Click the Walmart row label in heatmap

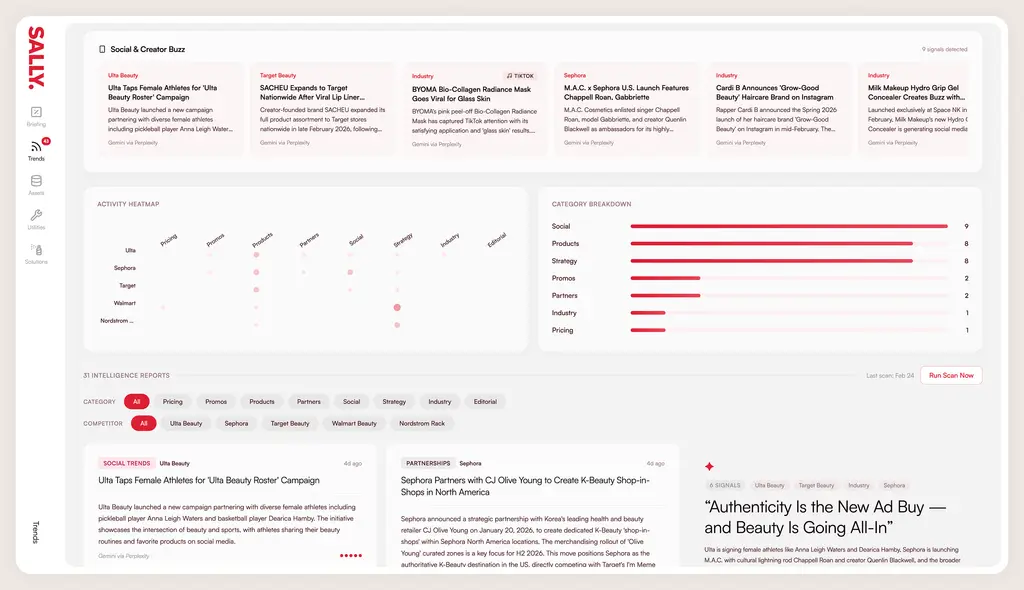pyautogui.click(x=125, y=303)
